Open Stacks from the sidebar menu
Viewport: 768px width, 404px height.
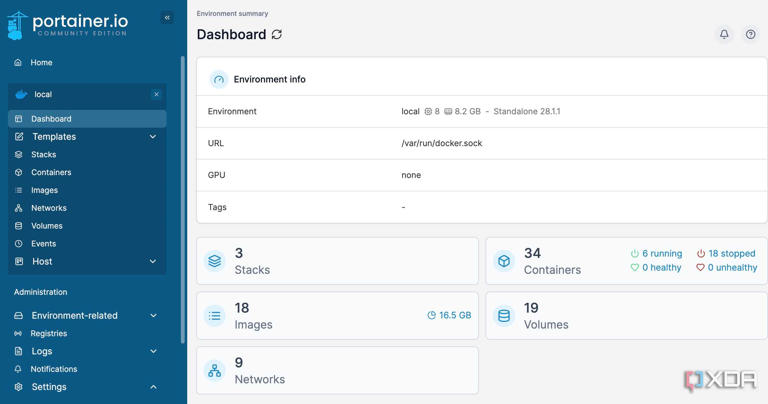44,154
